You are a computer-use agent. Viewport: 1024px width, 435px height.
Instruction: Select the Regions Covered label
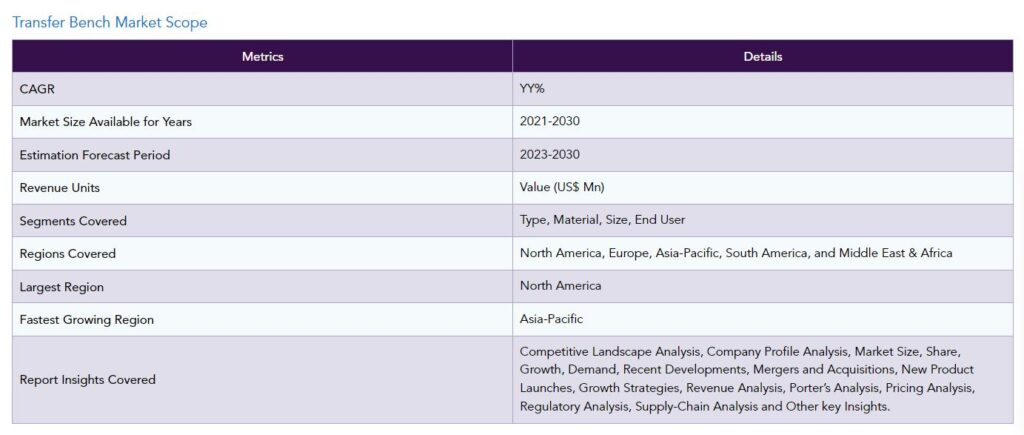pyautogui.click(x=68, y=254)
